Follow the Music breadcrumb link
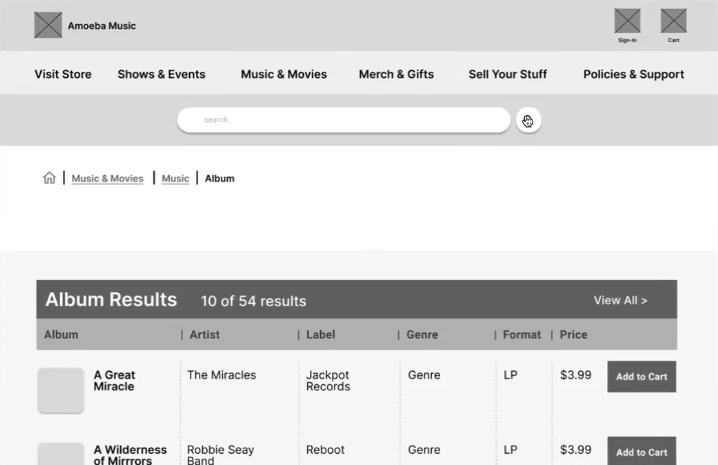 pyautogui.click(x=175, y=179)
